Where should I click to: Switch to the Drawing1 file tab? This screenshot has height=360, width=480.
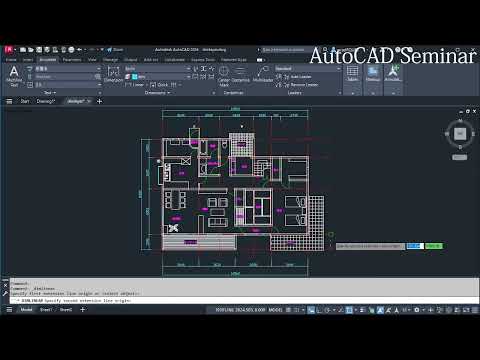tap(46, 101)
